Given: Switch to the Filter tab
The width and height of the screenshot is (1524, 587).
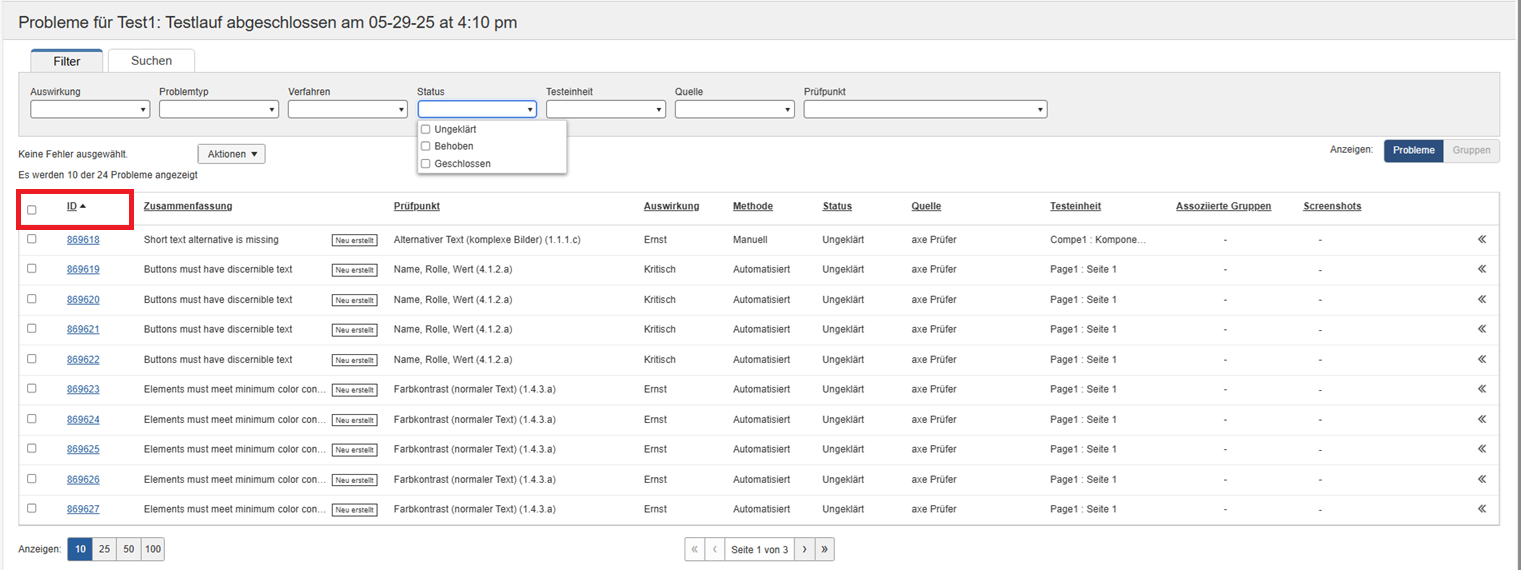Looking at the screenshot, I should pos(67,61).
